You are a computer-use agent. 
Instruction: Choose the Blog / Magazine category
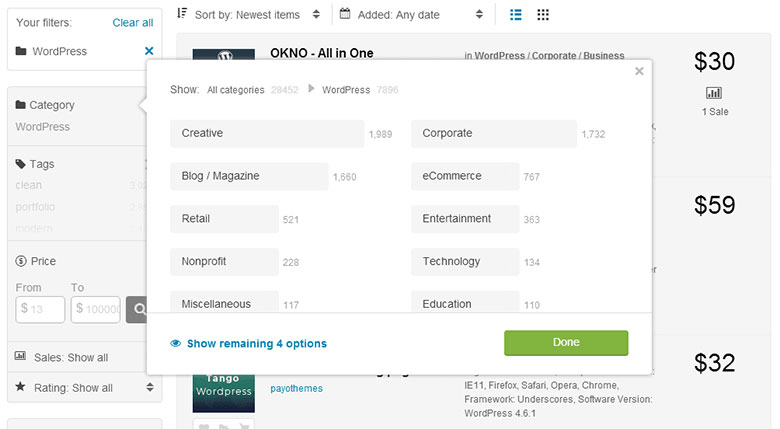[248, 176]
